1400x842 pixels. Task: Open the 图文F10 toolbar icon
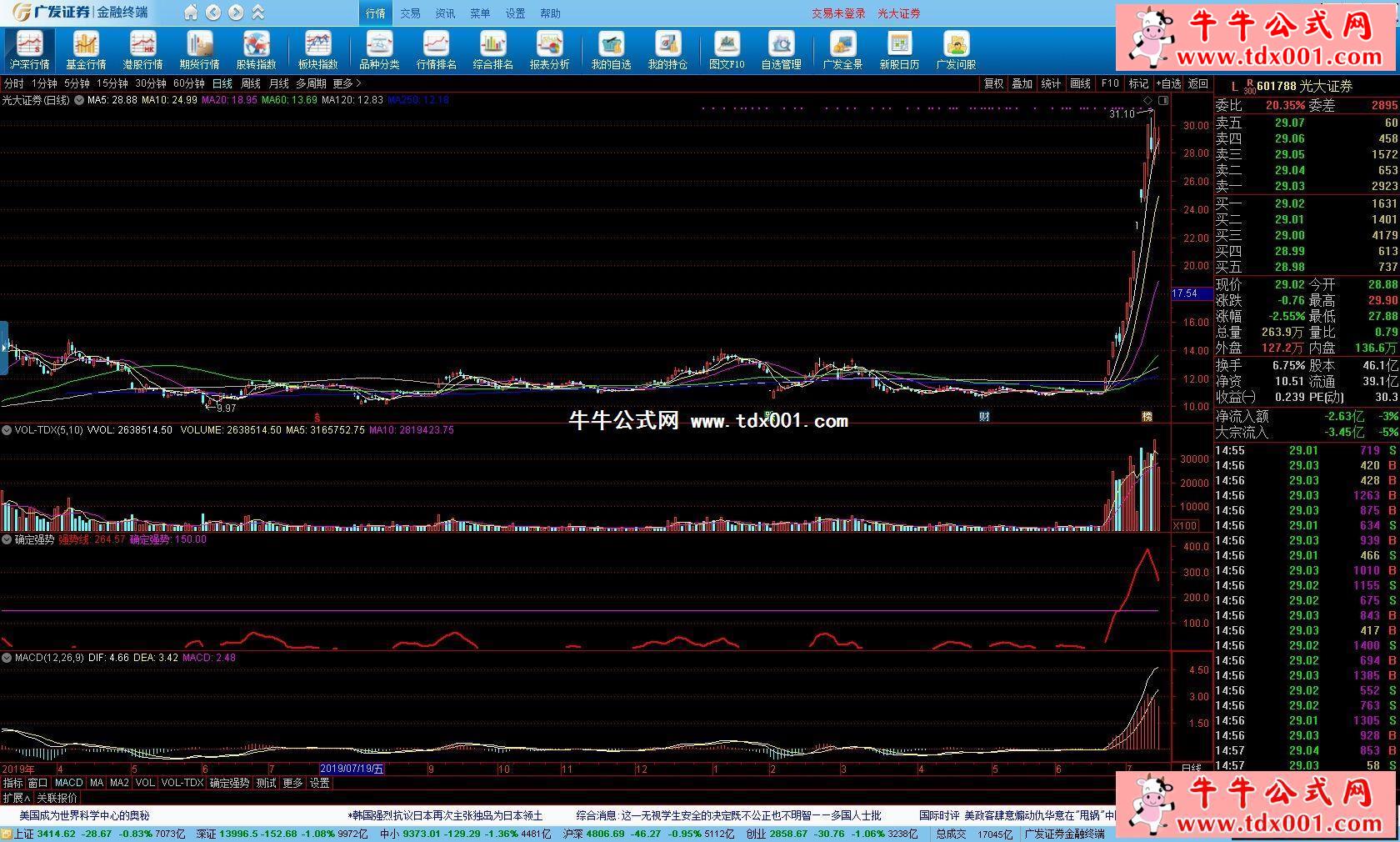click(x=727, y=50)
